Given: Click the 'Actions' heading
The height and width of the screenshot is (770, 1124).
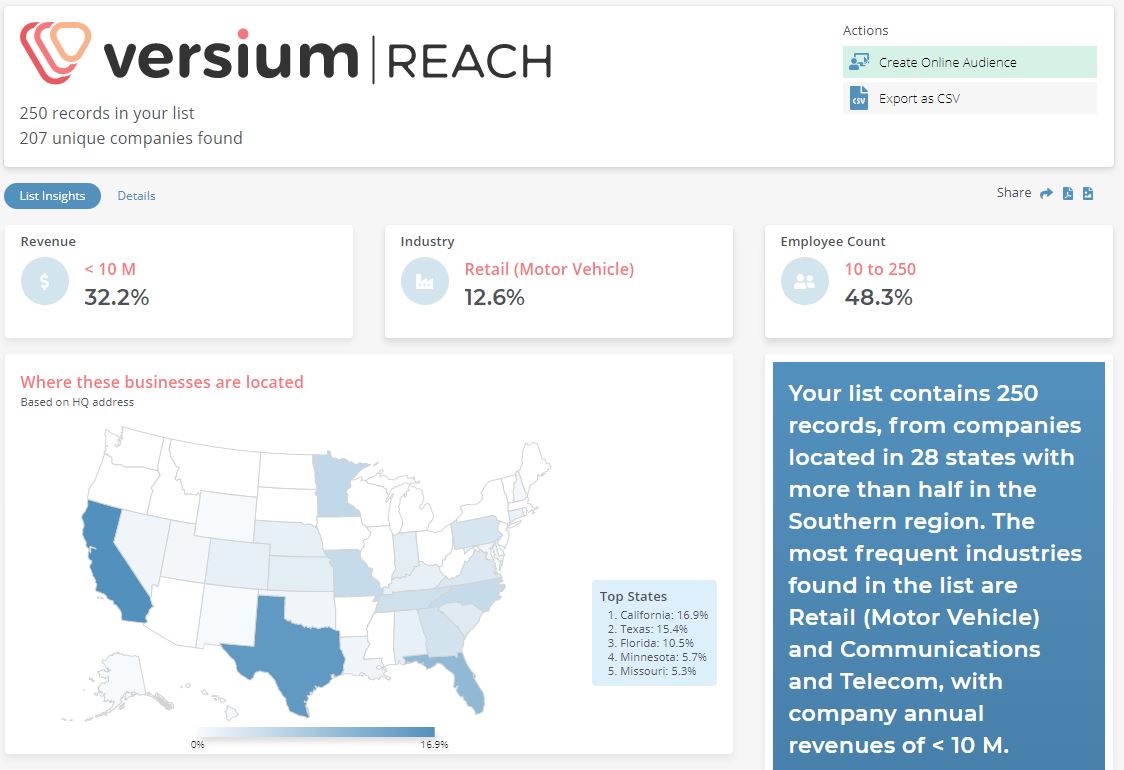Looking at the screenshot, I should click(865, 30).
